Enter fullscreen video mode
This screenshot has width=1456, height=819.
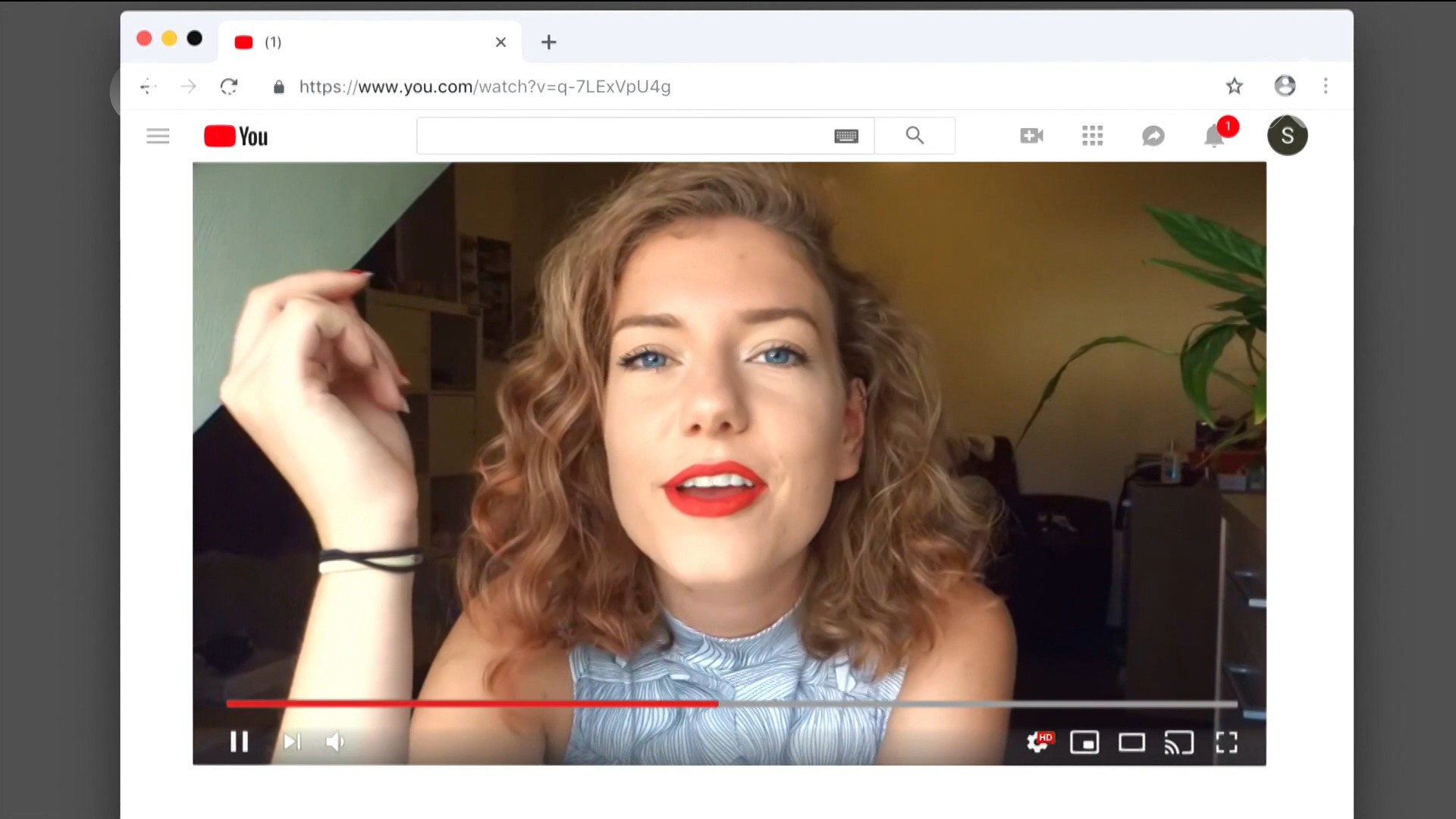1226,742
